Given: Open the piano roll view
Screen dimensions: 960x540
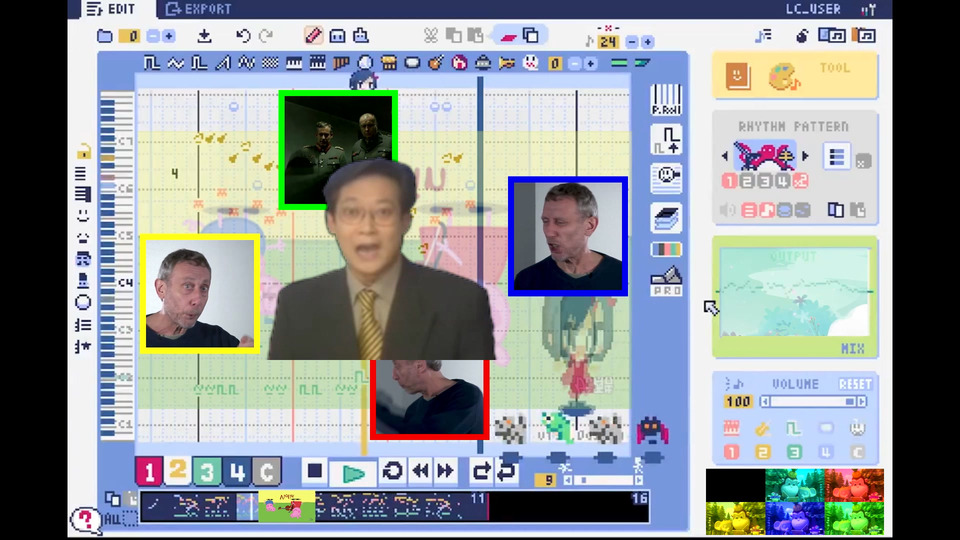Looking at the screenshot, I should click(x=666, y=100).
